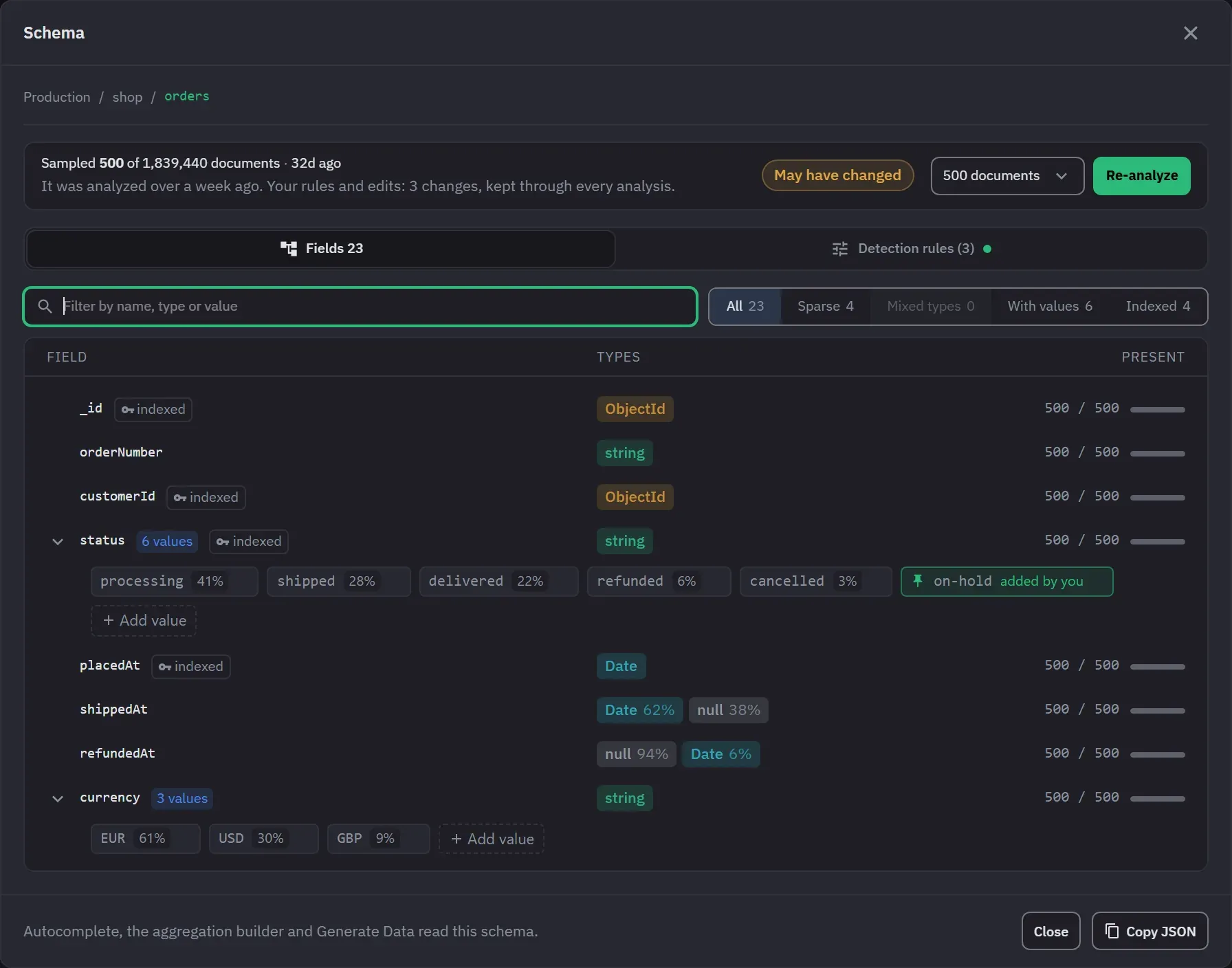This screenshot has height=968, width=1232.
Task: Collapse the status field values
Action: pos(58,541)
